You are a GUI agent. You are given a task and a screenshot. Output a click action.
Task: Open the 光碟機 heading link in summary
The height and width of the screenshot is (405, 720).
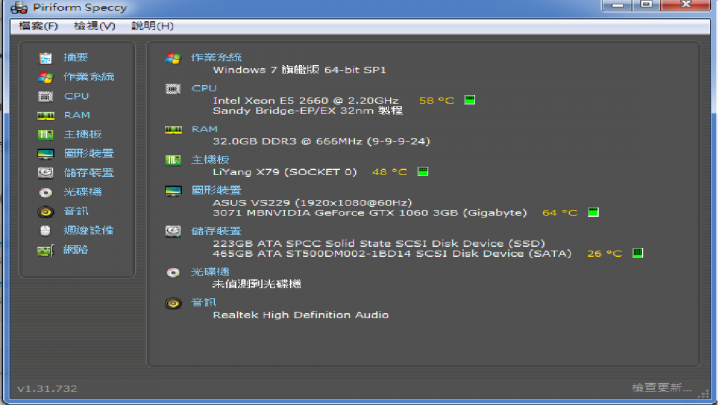coord(210,272)
